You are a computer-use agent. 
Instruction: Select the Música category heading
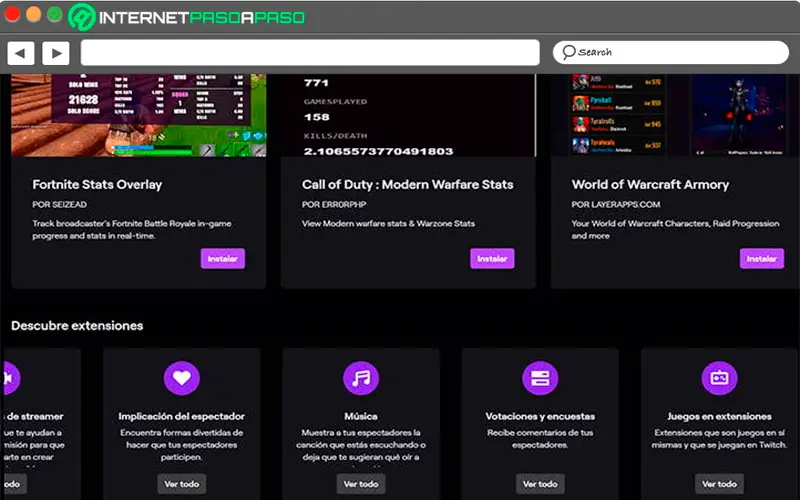point(361,416)
